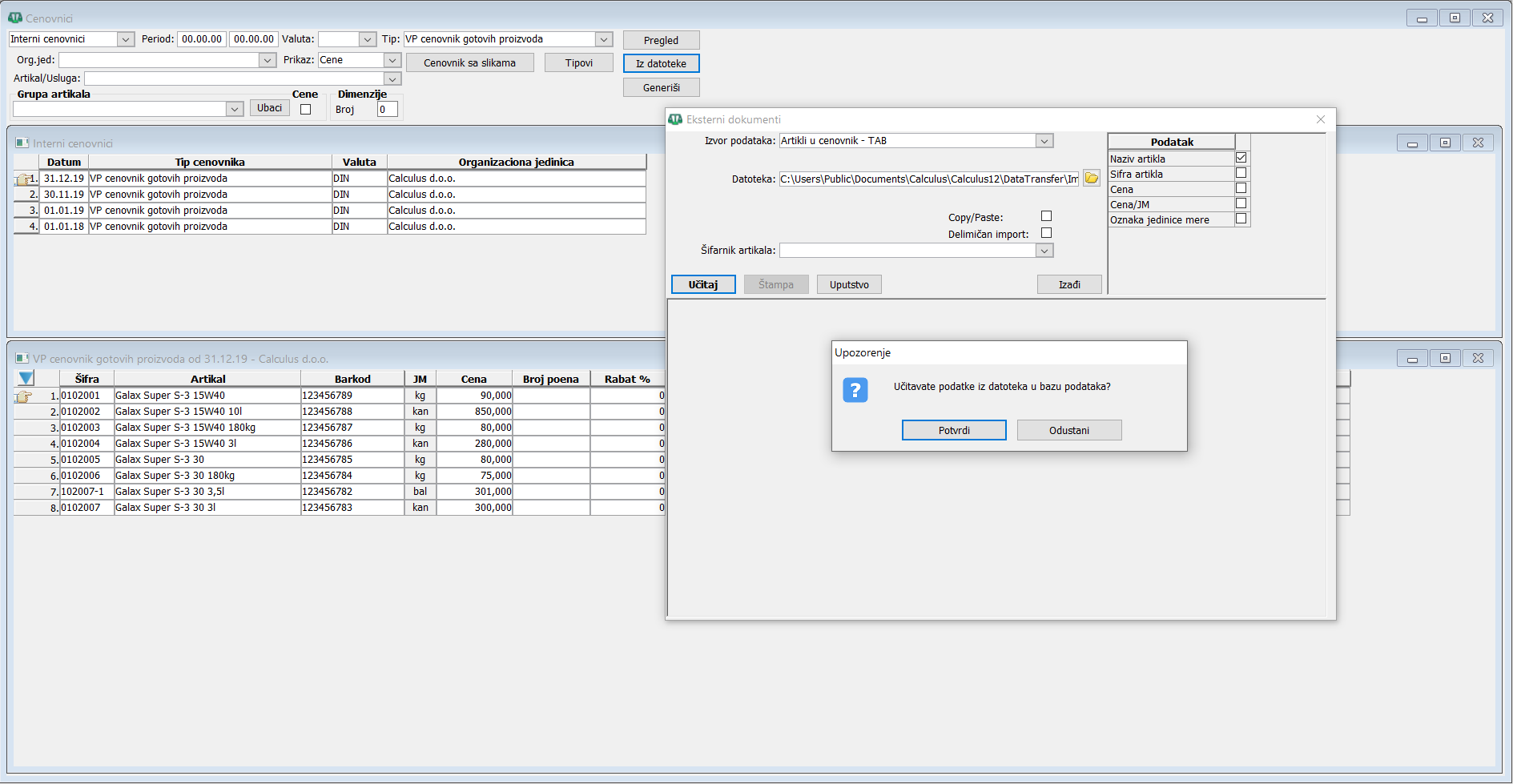
Task: Click the Uputstvo button
Action: pos(849,284)
